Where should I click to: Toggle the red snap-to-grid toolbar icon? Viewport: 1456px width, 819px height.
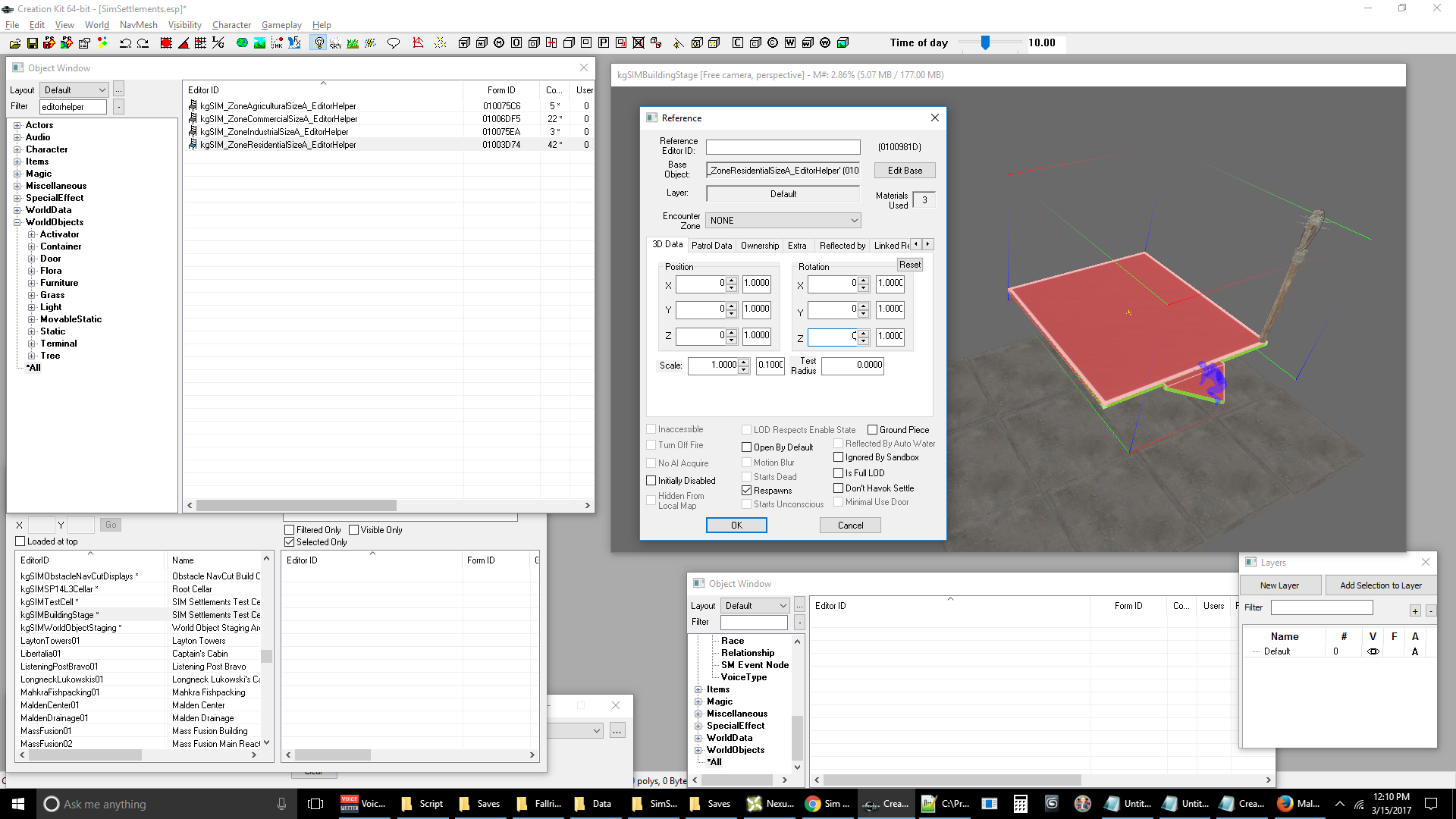click(x=166, y=43)
